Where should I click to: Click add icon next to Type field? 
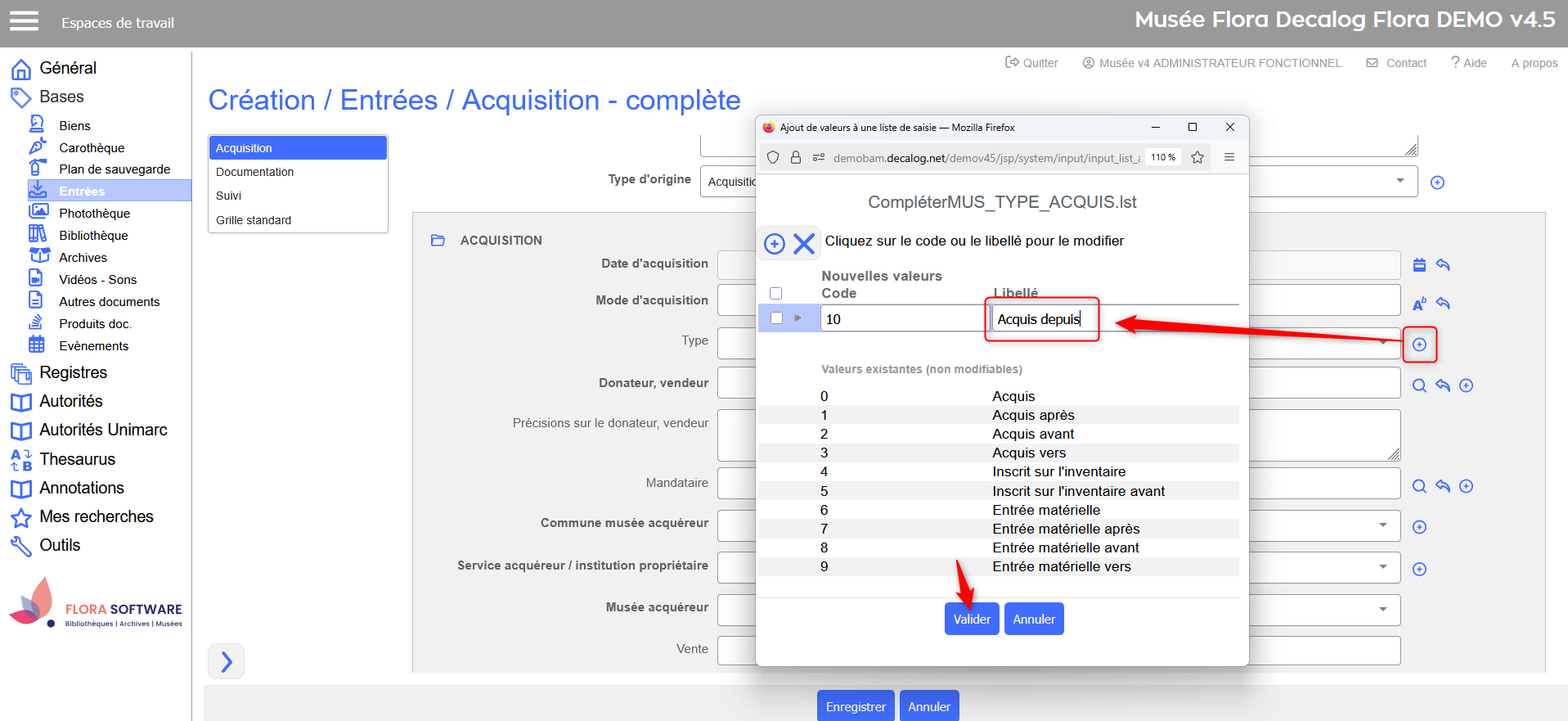tap(1419, 345)
